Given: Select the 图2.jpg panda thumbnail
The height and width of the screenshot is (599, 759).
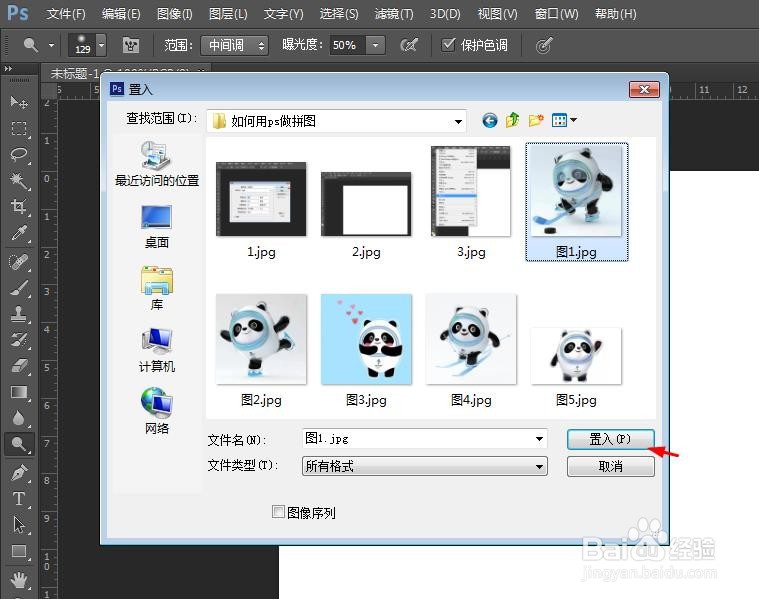Looking at the screenshot, I should [261, 339].
